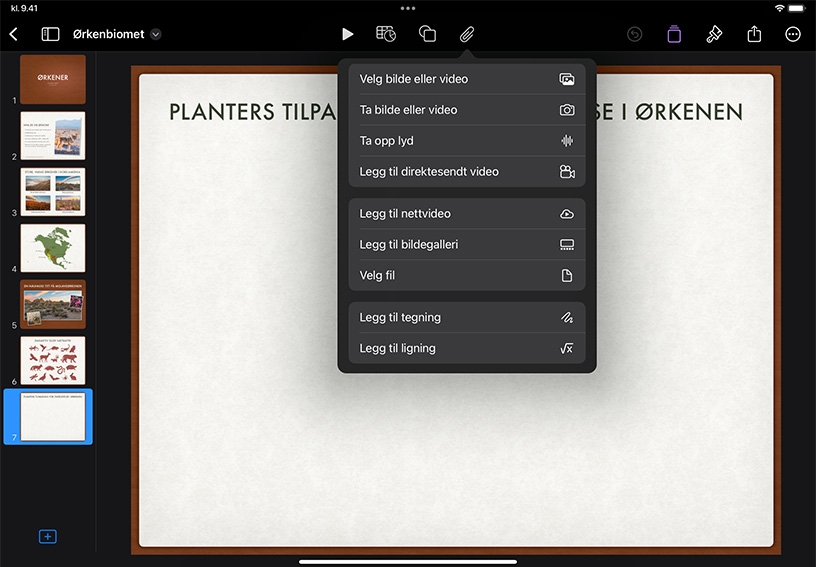Select the highlighted slide 7 thumbnail
Screen dimensions: 816x567
click(x=53, y=417)
